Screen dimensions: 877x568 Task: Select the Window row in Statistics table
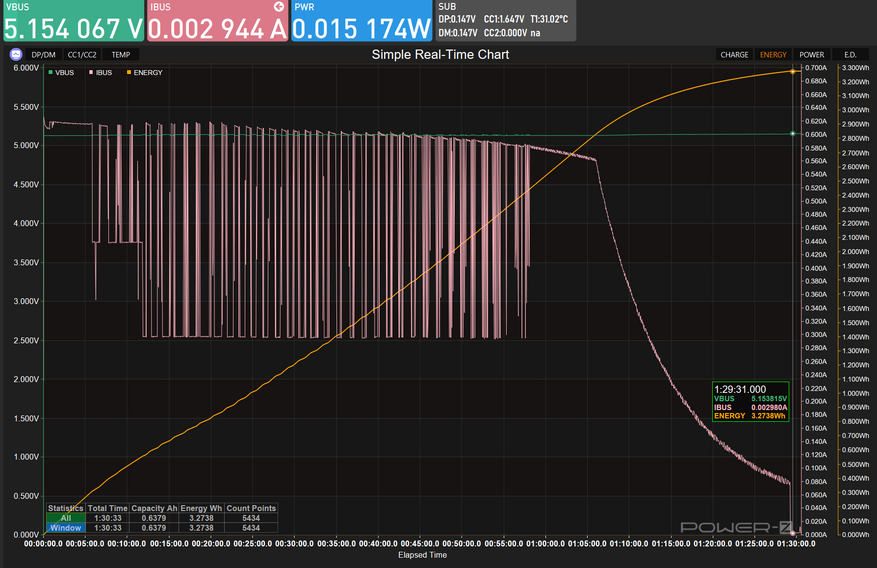click(65, 527)
